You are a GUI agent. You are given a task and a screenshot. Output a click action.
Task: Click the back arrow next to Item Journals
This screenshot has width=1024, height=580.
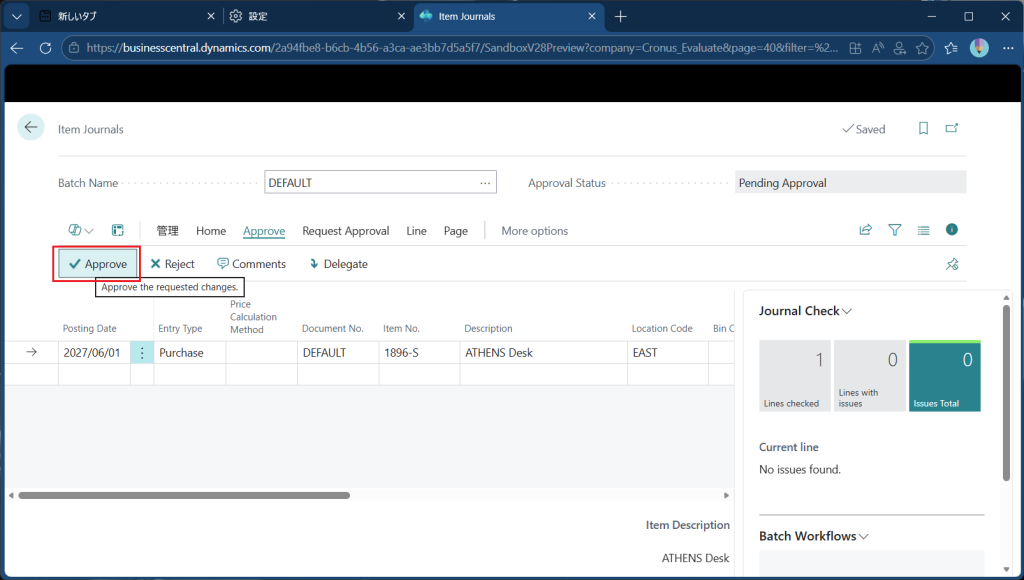coord(31,127)
